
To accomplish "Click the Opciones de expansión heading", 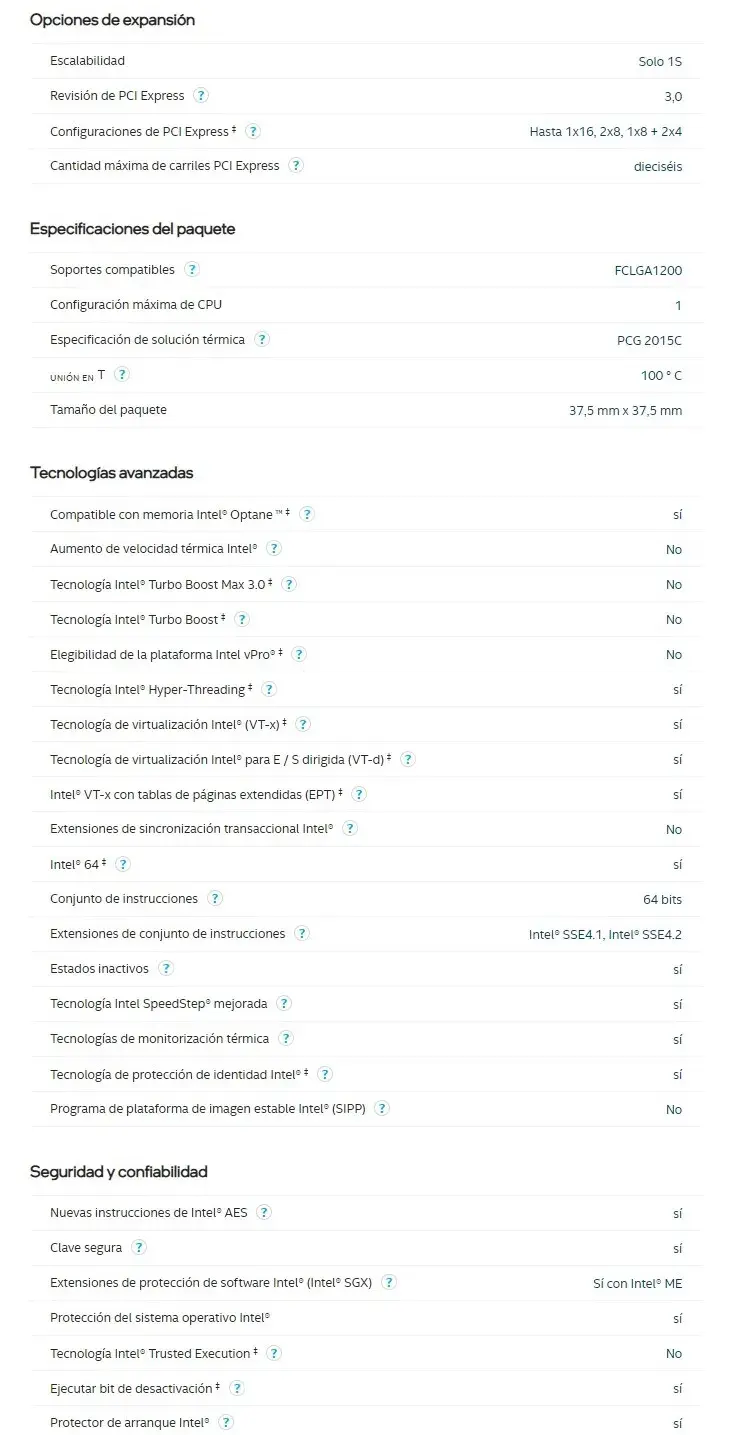I will pyautogui.click(x=112, y=20).
